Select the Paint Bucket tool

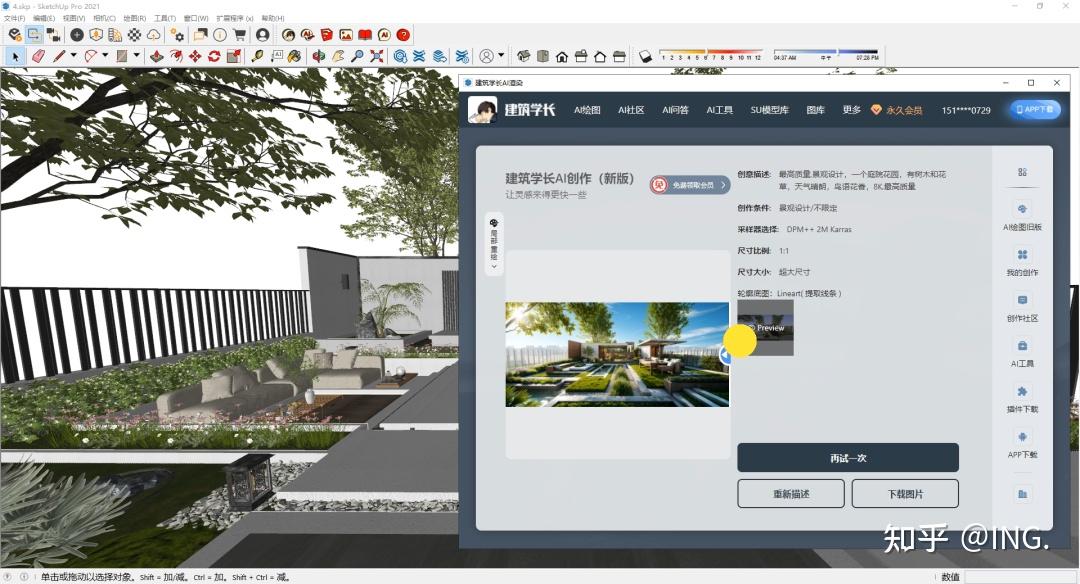[x=295, y=56]
